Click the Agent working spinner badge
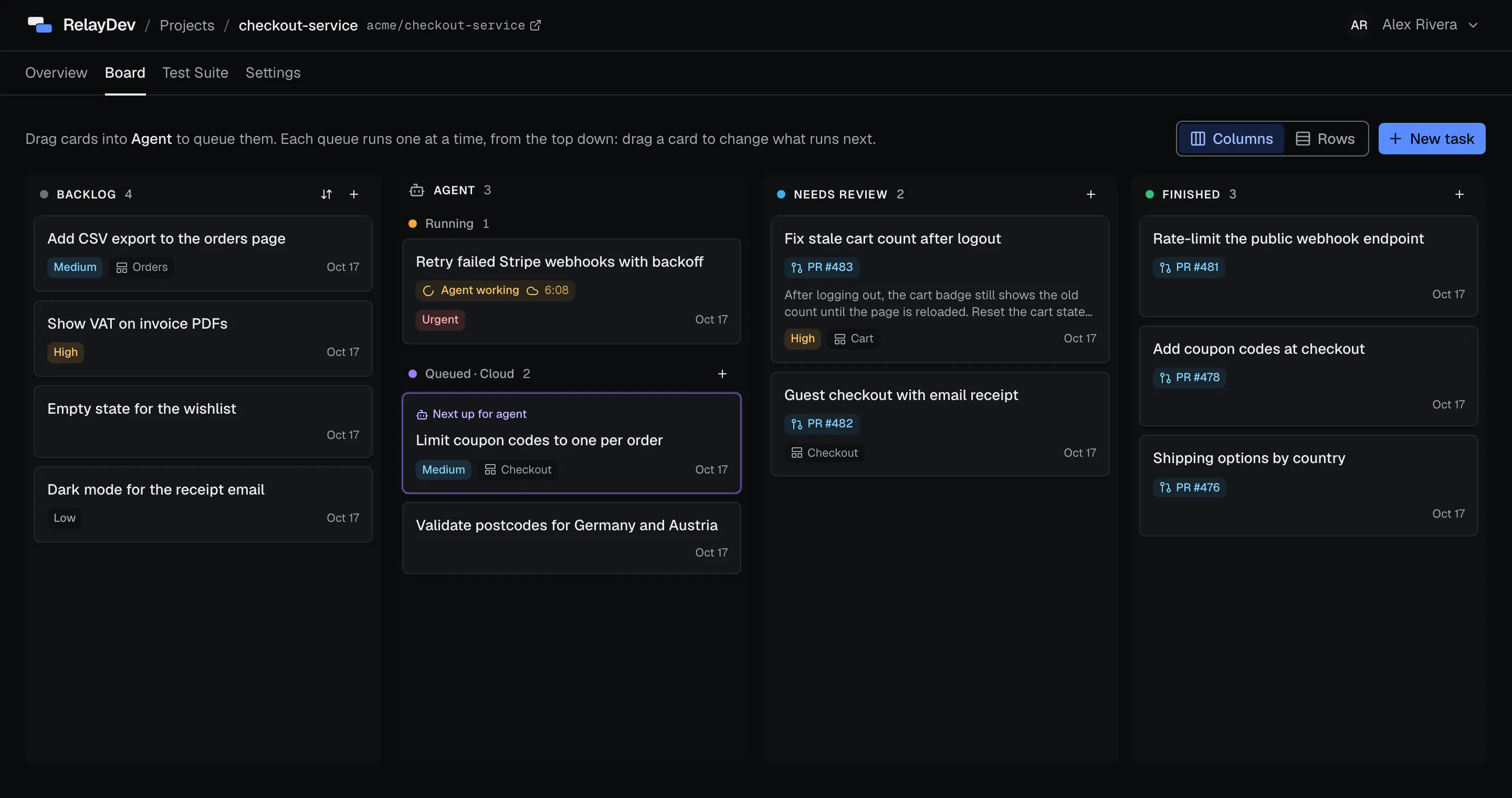The height and width of the screenshot is (798, 1512). [x=496, y=290]
